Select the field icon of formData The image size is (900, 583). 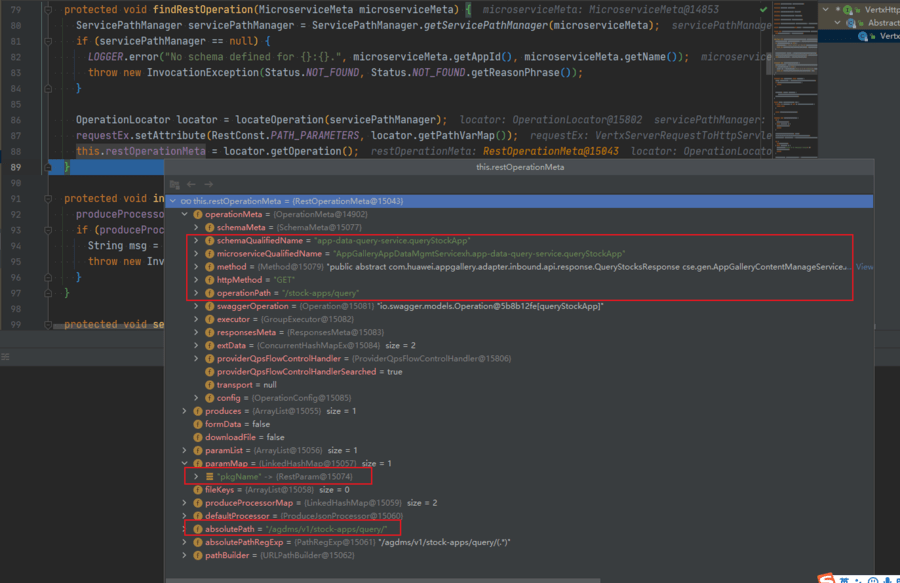[198, 425]
